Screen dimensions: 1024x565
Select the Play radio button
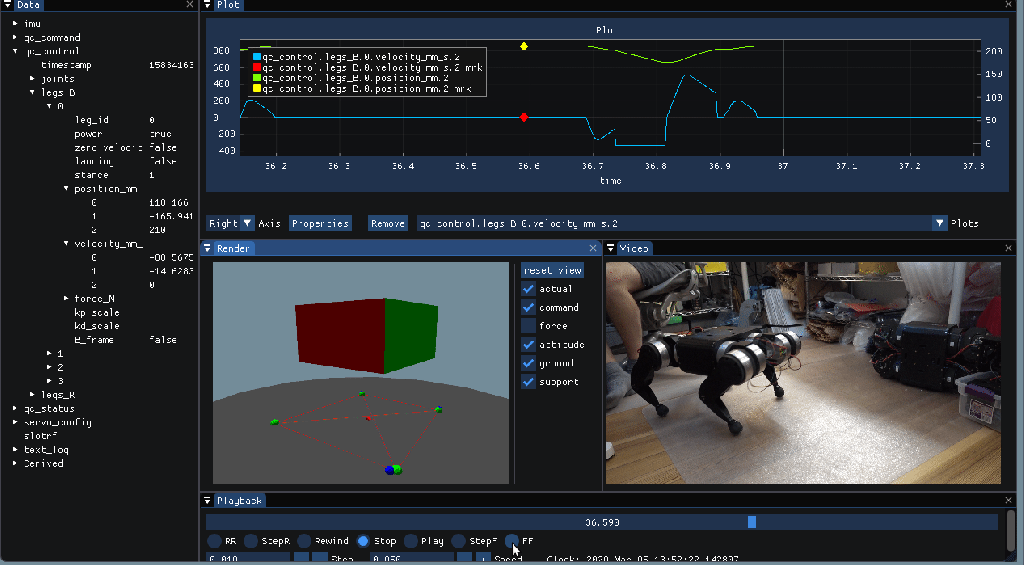tap(410, 541)
